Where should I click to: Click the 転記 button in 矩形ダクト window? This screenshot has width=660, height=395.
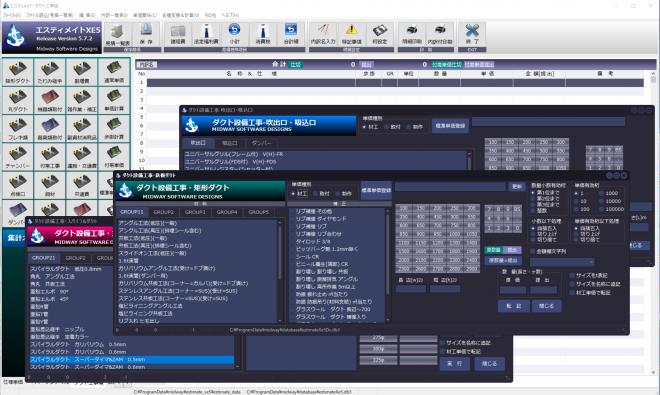tap(514, 306)
